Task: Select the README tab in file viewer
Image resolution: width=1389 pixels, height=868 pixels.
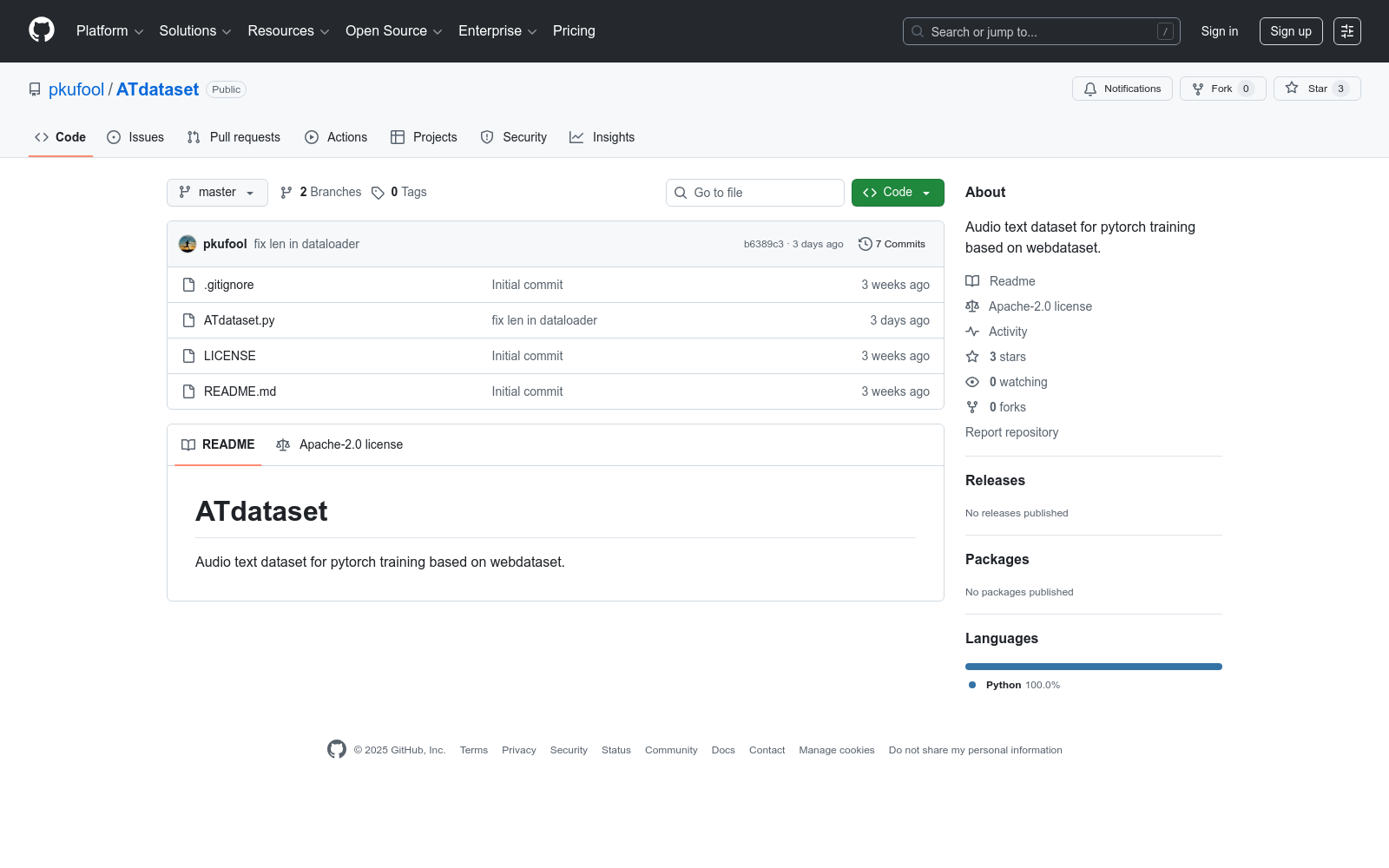Action: pyautogui.click(x=218, y=444)
